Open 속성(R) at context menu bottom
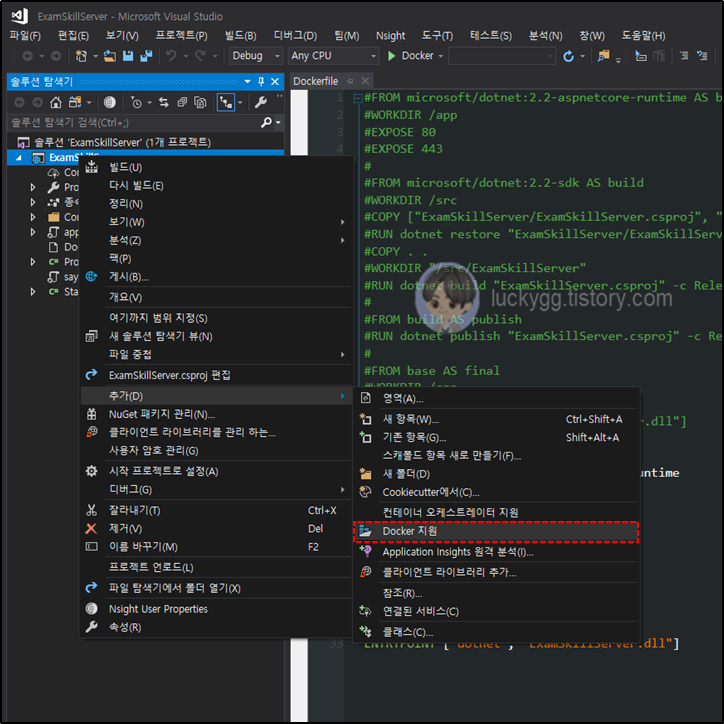Image resolution: width=724 pixels, height=724 pixels. click(x=216, y=627)
